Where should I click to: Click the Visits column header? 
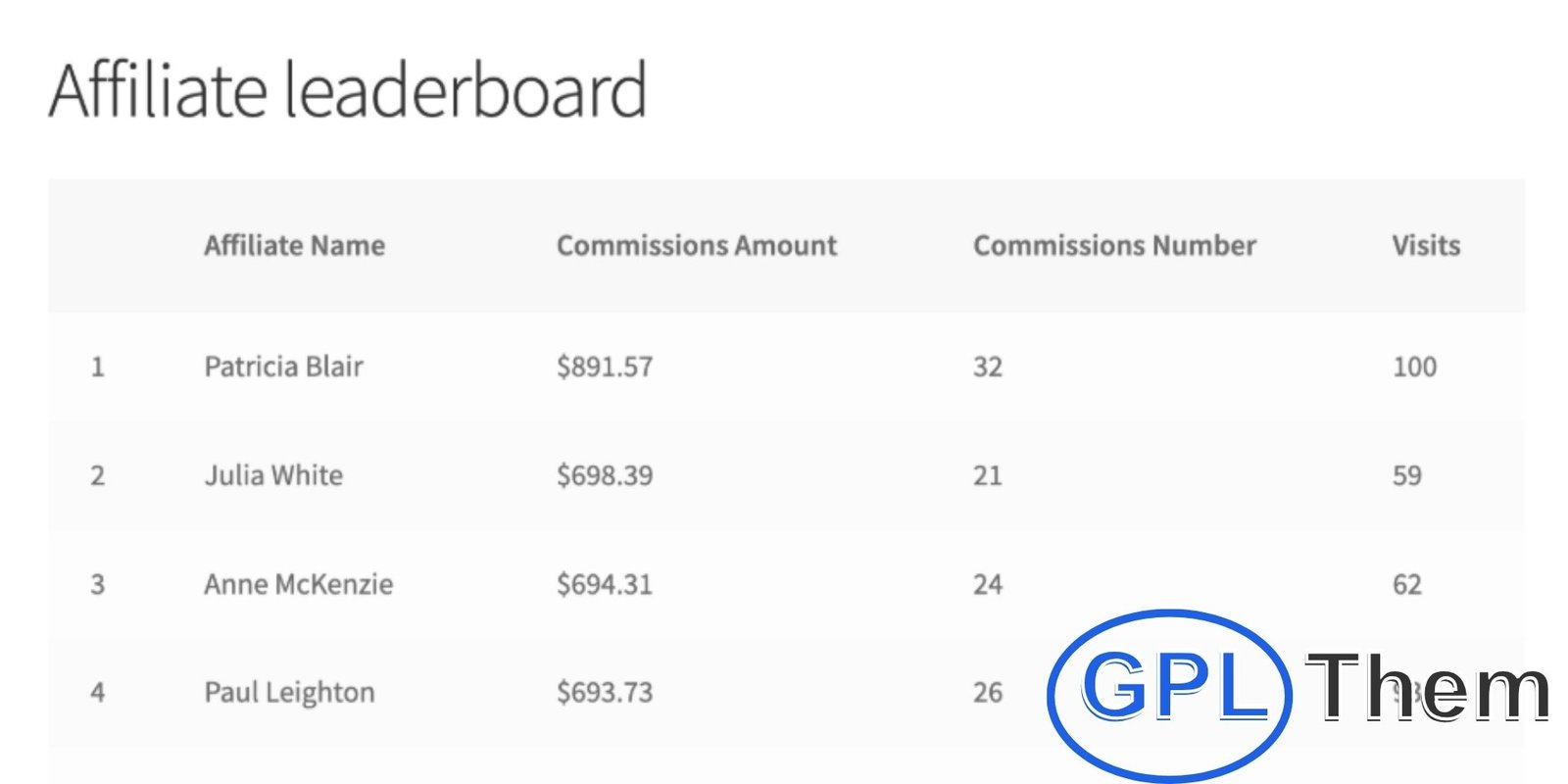point(1426,245)
